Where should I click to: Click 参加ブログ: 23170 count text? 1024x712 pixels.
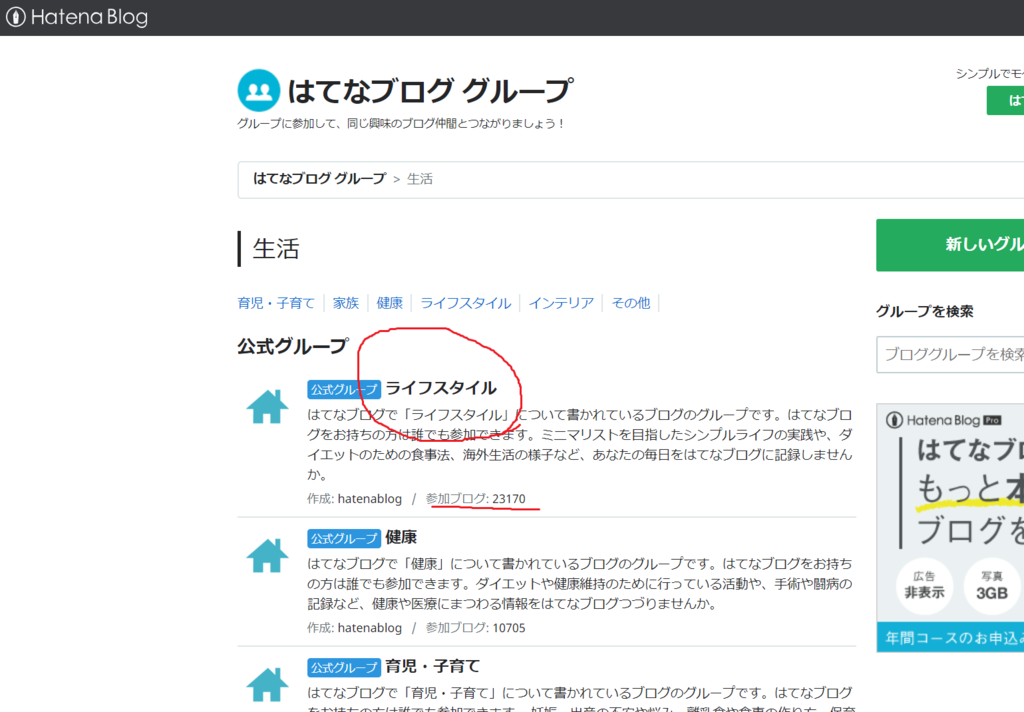475,499
